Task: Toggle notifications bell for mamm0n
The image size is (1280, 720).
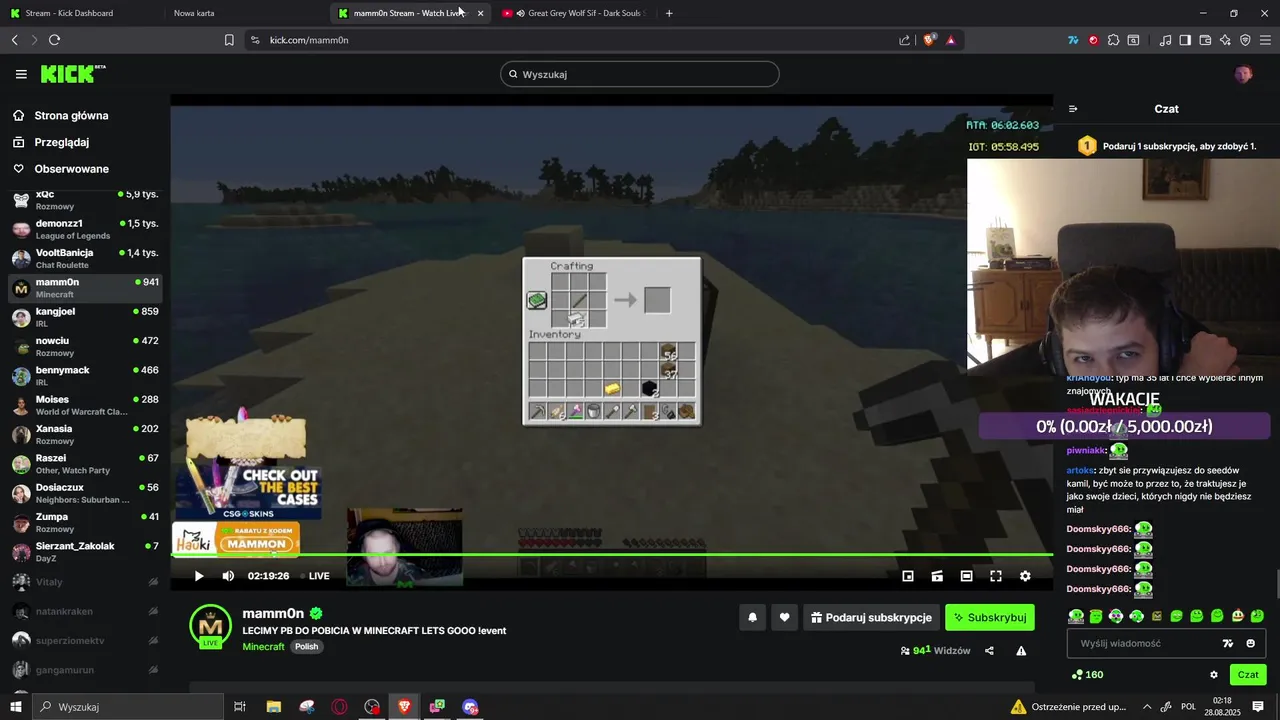Action: pyautogui.click(x=753, y=618)
